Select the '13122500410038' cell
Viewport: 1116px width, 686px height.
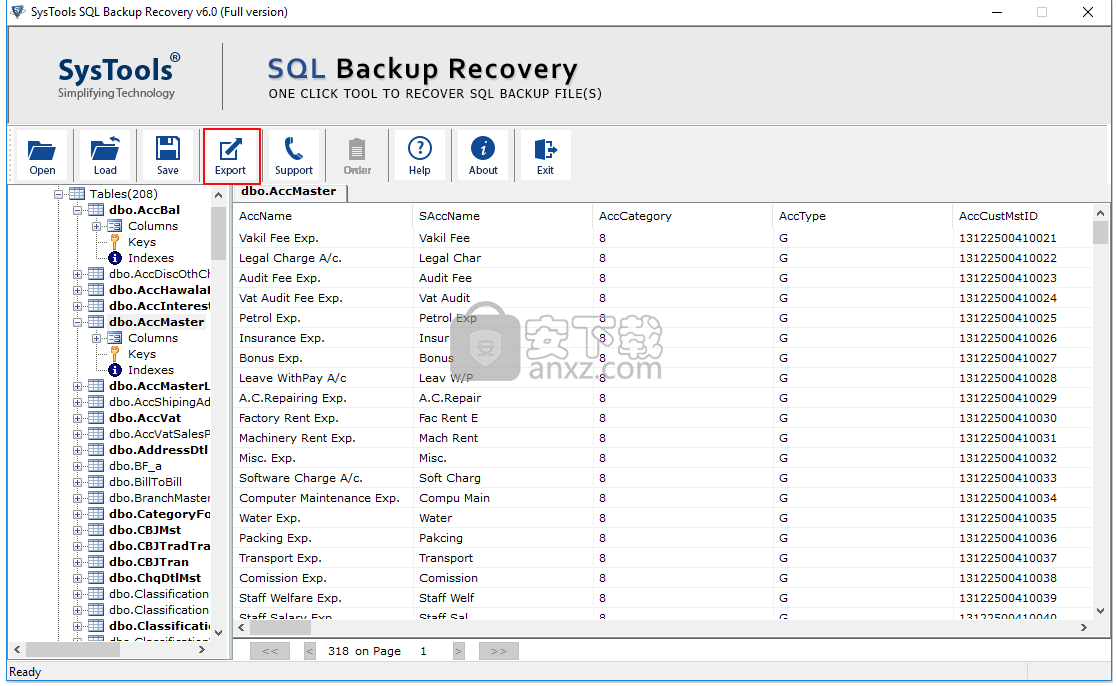pyautogui.click(x=1022, y=579)
